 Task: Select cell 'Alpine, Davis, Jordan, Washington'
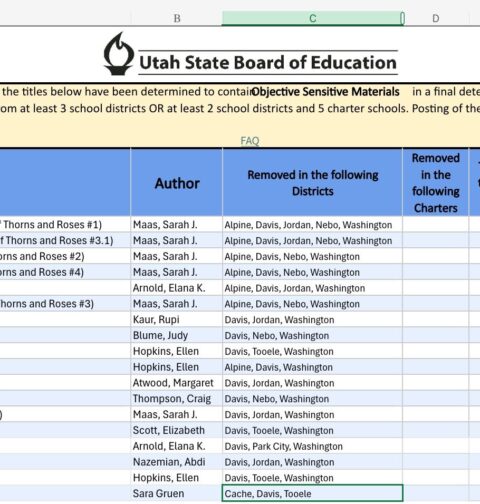[312, 288]
